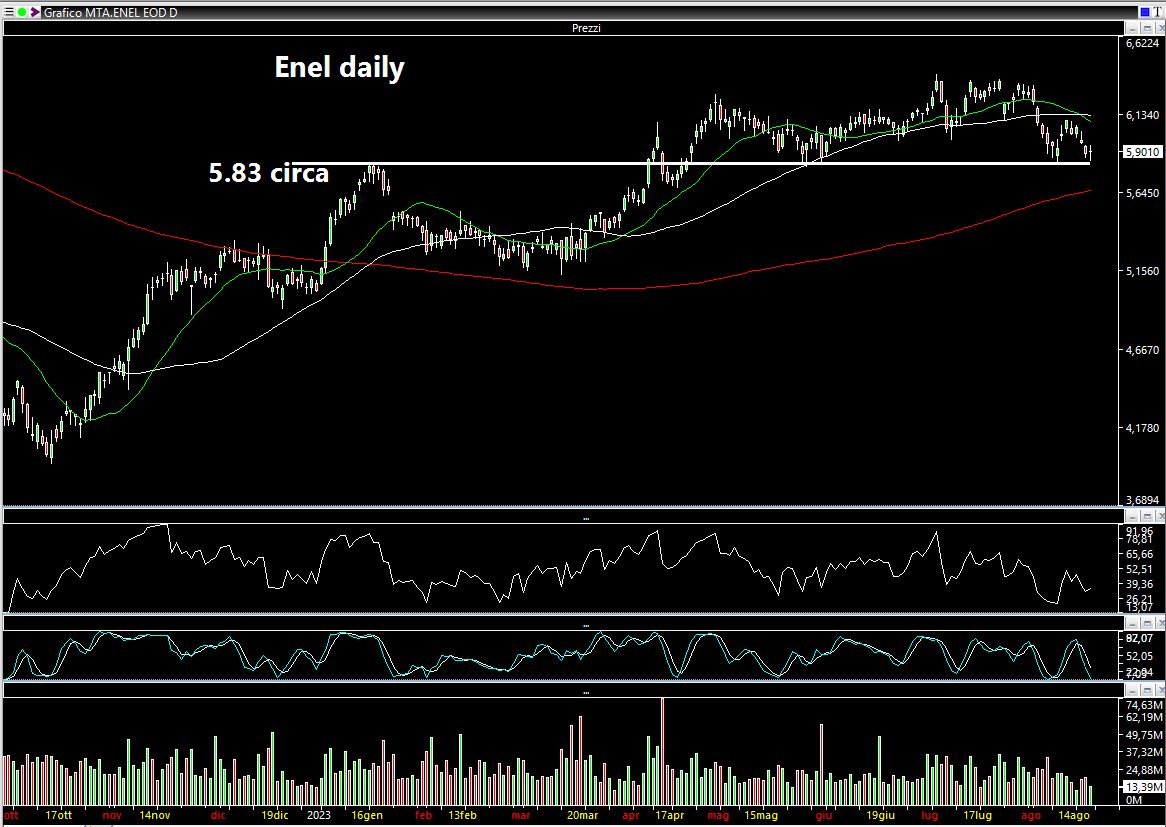1166x827 pixels.
Task: Click the green status circle icon
Action: coord(22,12)
